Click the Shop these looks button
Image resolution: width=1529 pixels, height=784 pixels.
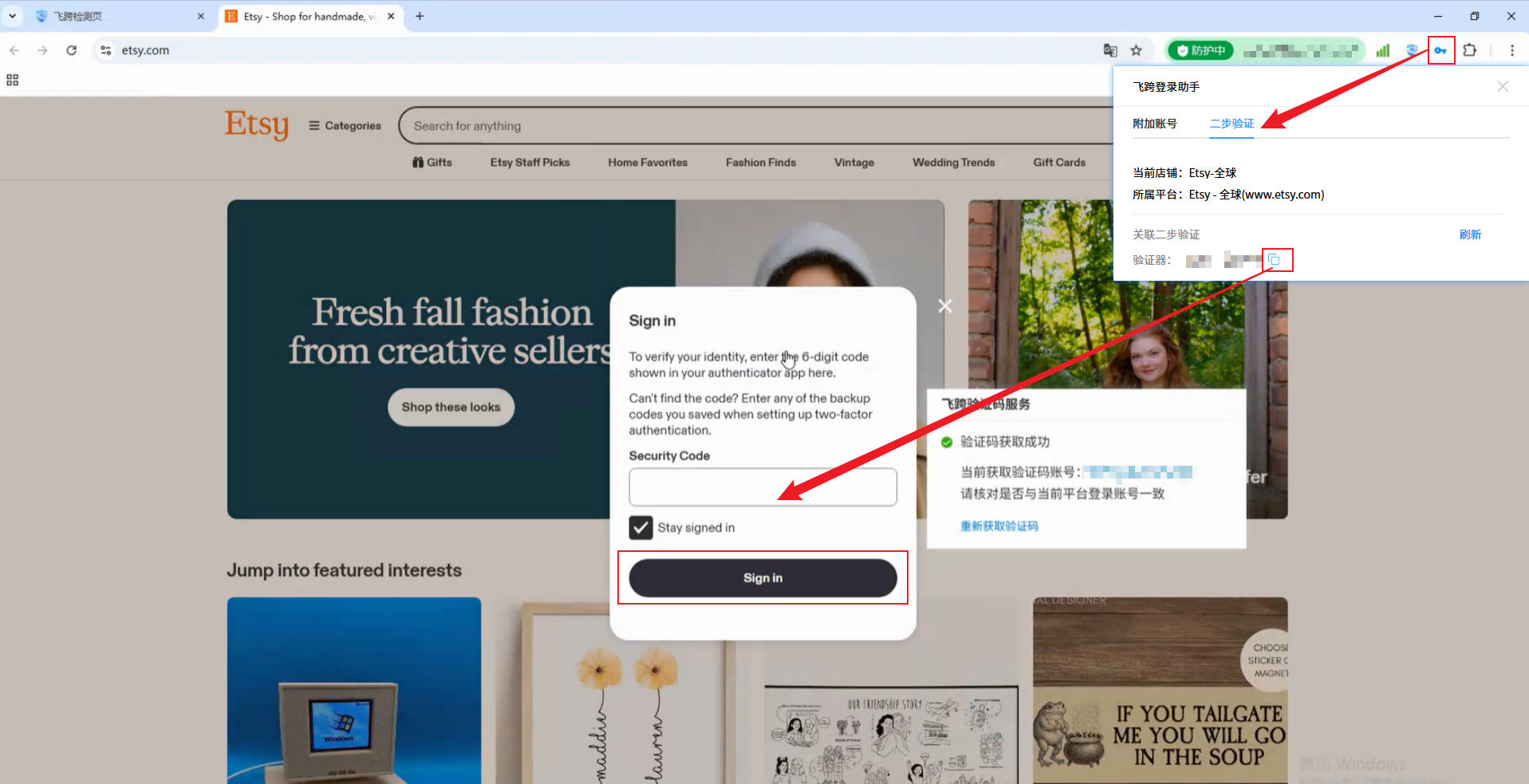451,408
